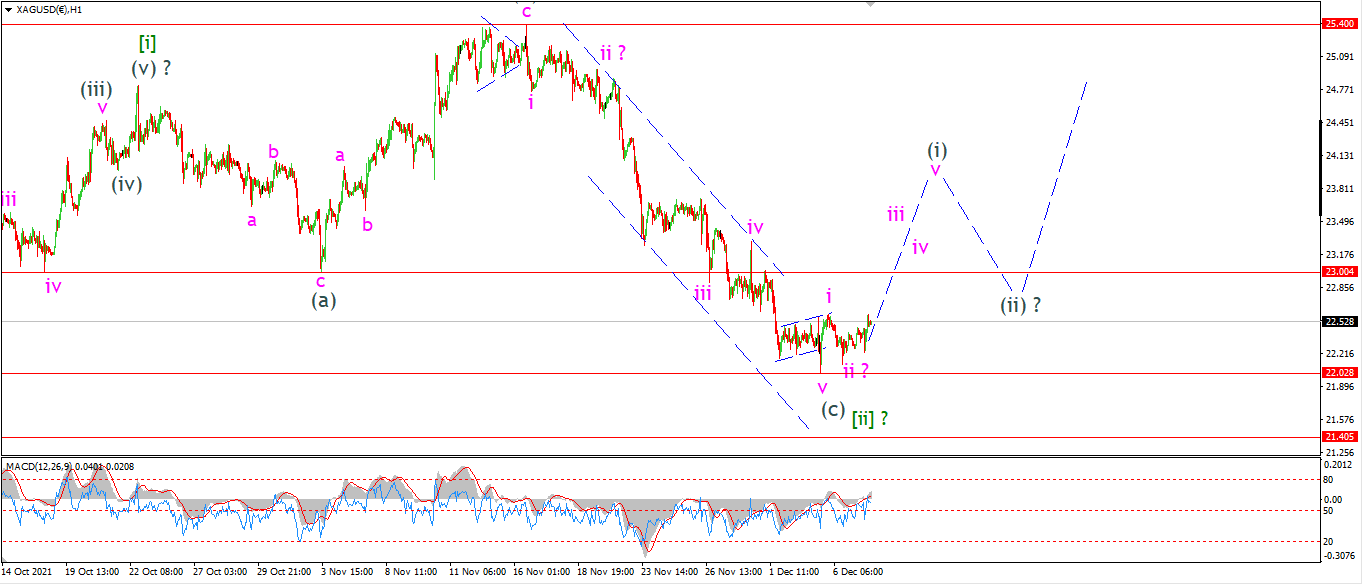This screenshot has width=1363, height=584.
Task: Click the gray chart shift marker at top
Action: coord(870,3)
